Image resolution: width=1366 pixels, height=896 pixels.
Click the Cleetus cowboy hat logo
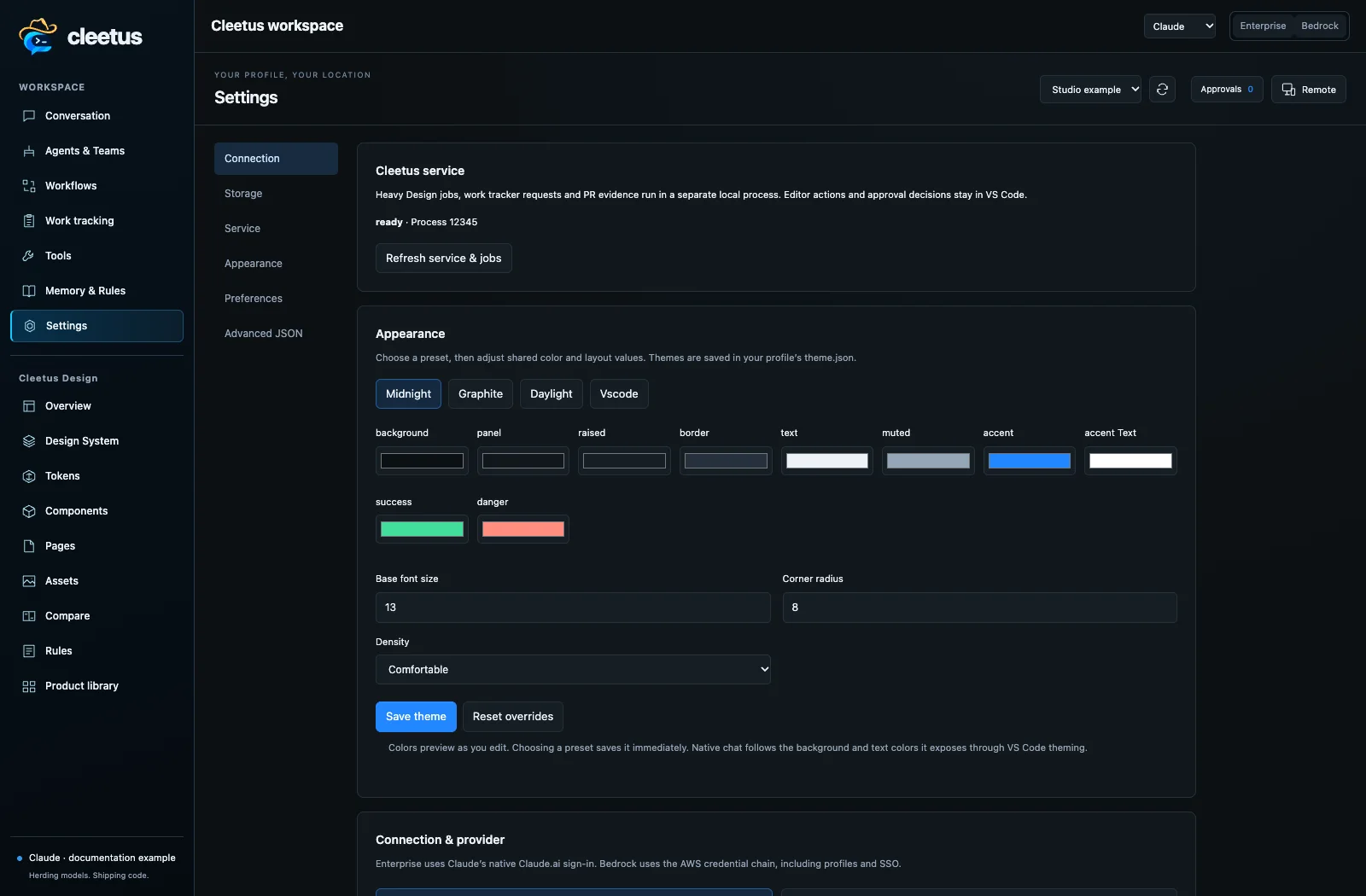(38, 36)
